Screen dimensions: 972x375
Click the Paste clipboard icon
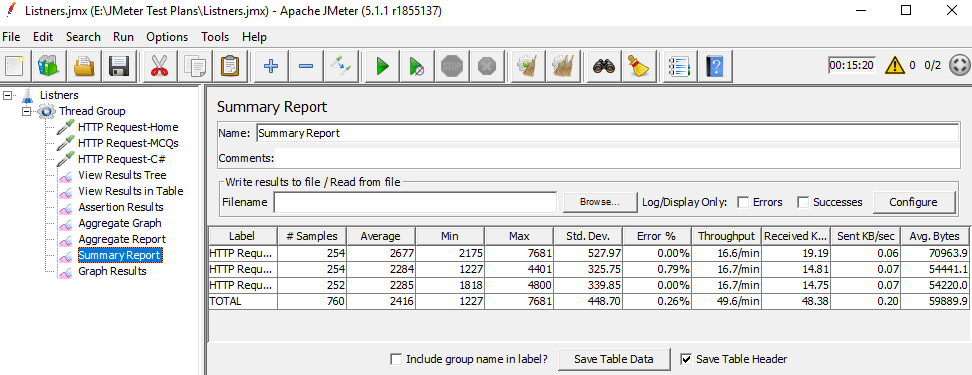[230, 65]
